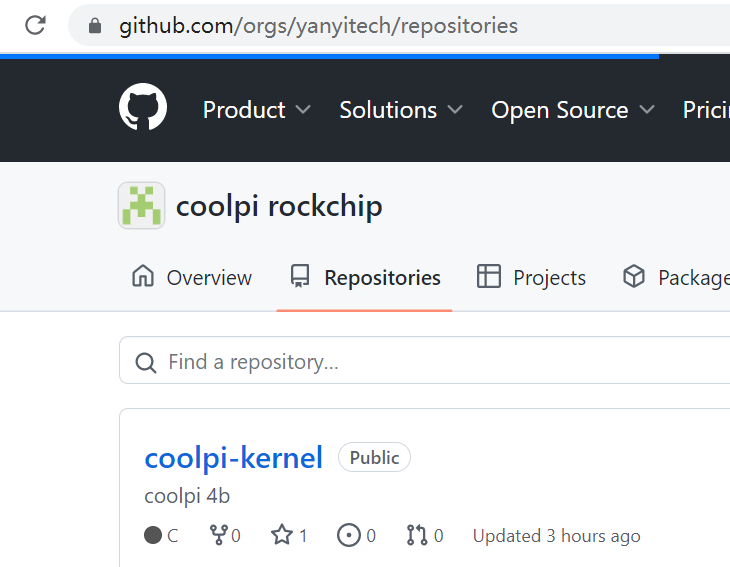Reload the page with the browser refresh icon

click(35, 25)
